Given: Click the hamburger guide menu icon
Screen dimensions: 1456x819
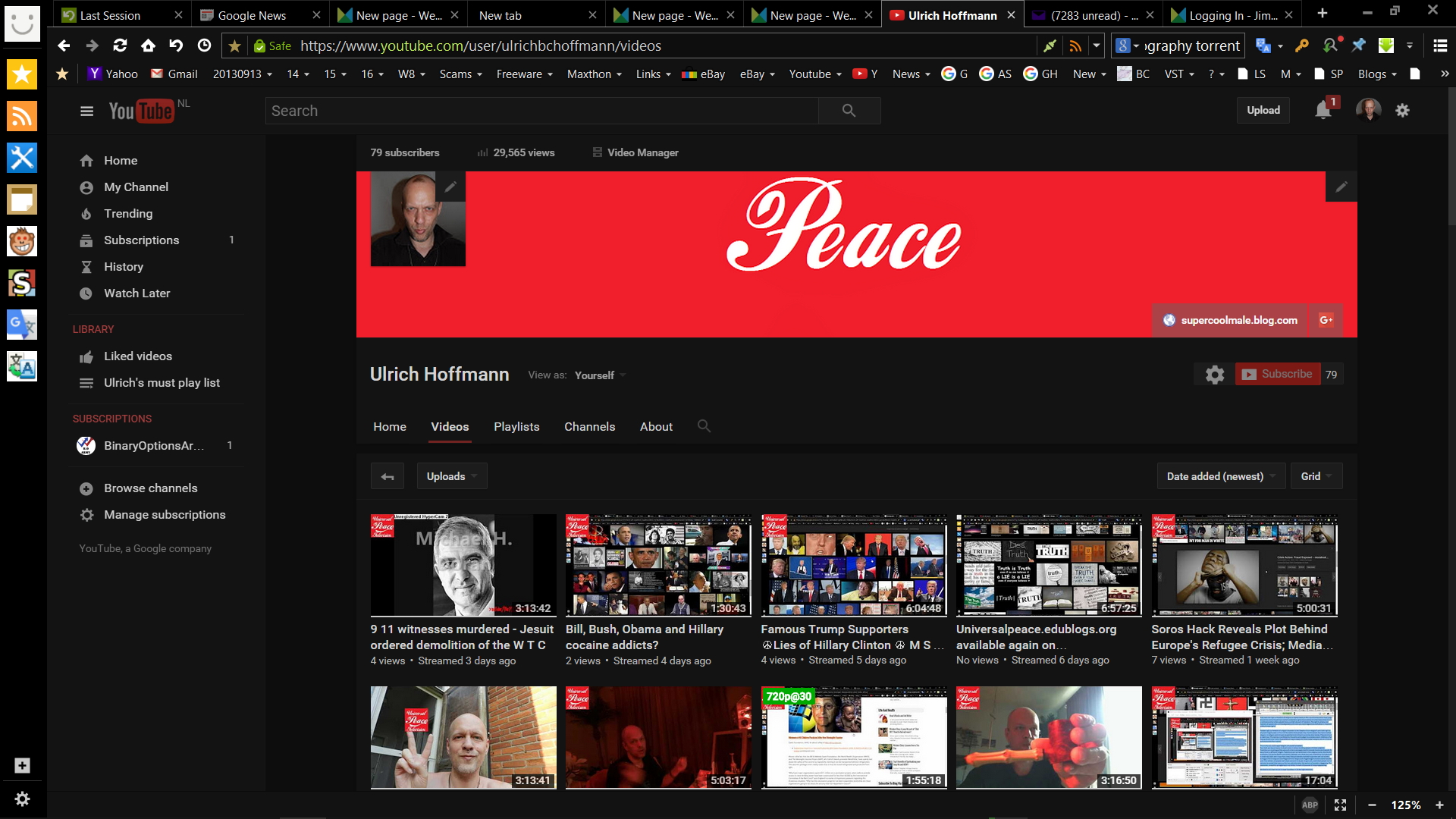Looking at the screenshot, I should (x=86, y=111).
